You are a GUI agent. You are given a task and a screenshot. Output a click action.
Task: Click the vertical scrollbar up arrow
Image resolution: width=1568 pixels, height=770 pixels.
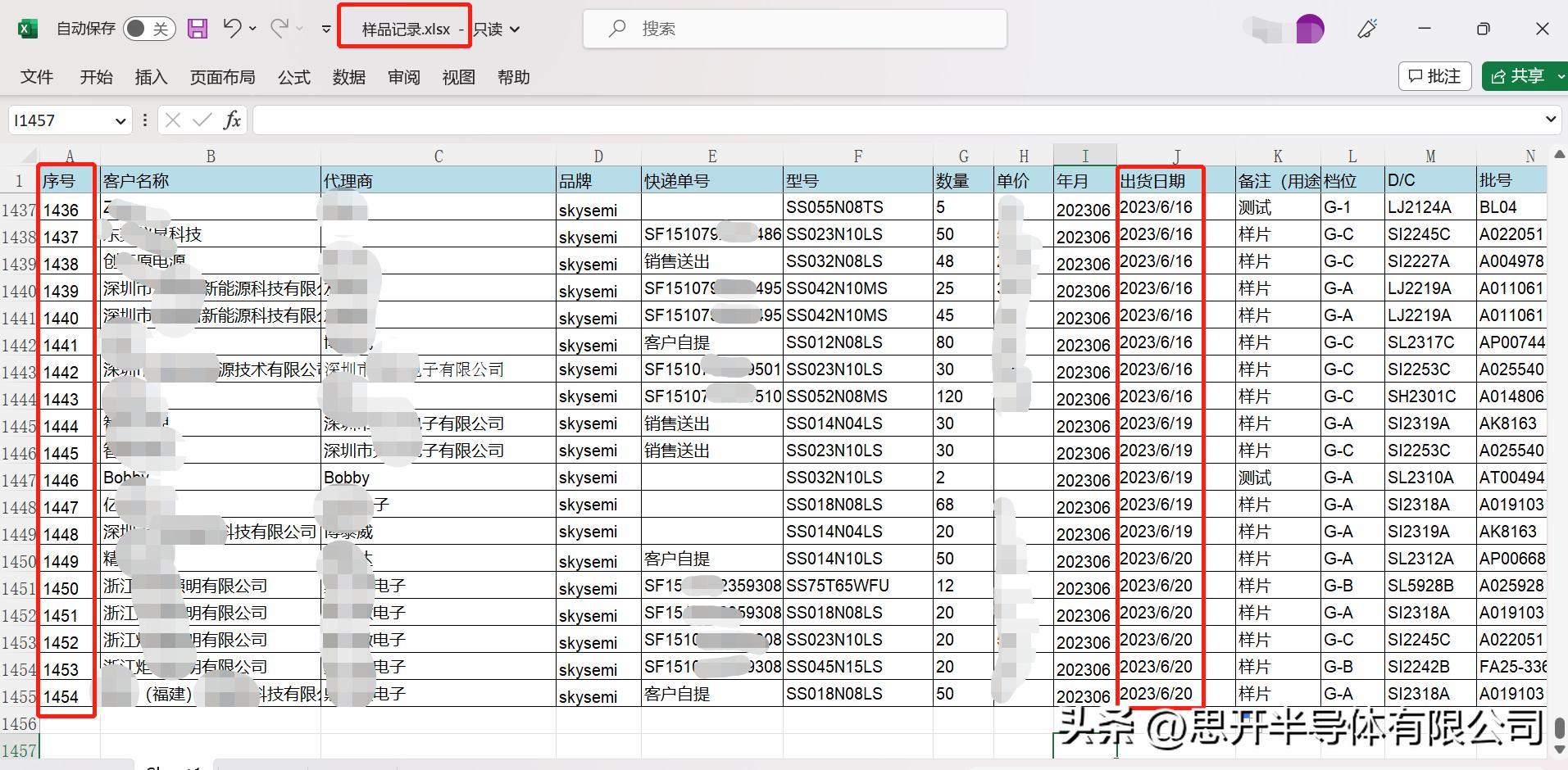point(1559,153)
